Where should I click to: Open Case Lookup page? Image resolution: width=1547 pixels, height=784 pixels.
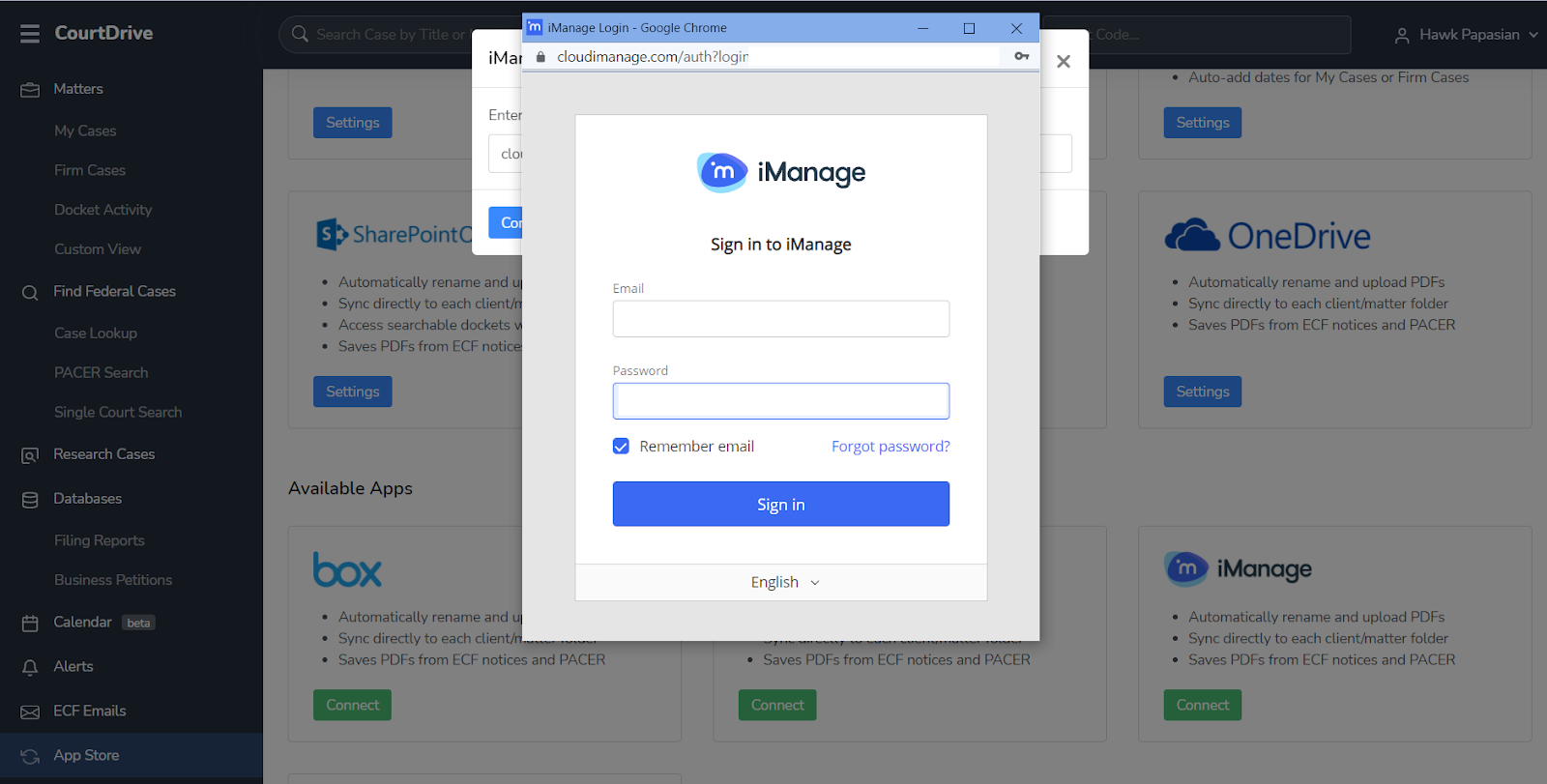[x=96, y=333]
